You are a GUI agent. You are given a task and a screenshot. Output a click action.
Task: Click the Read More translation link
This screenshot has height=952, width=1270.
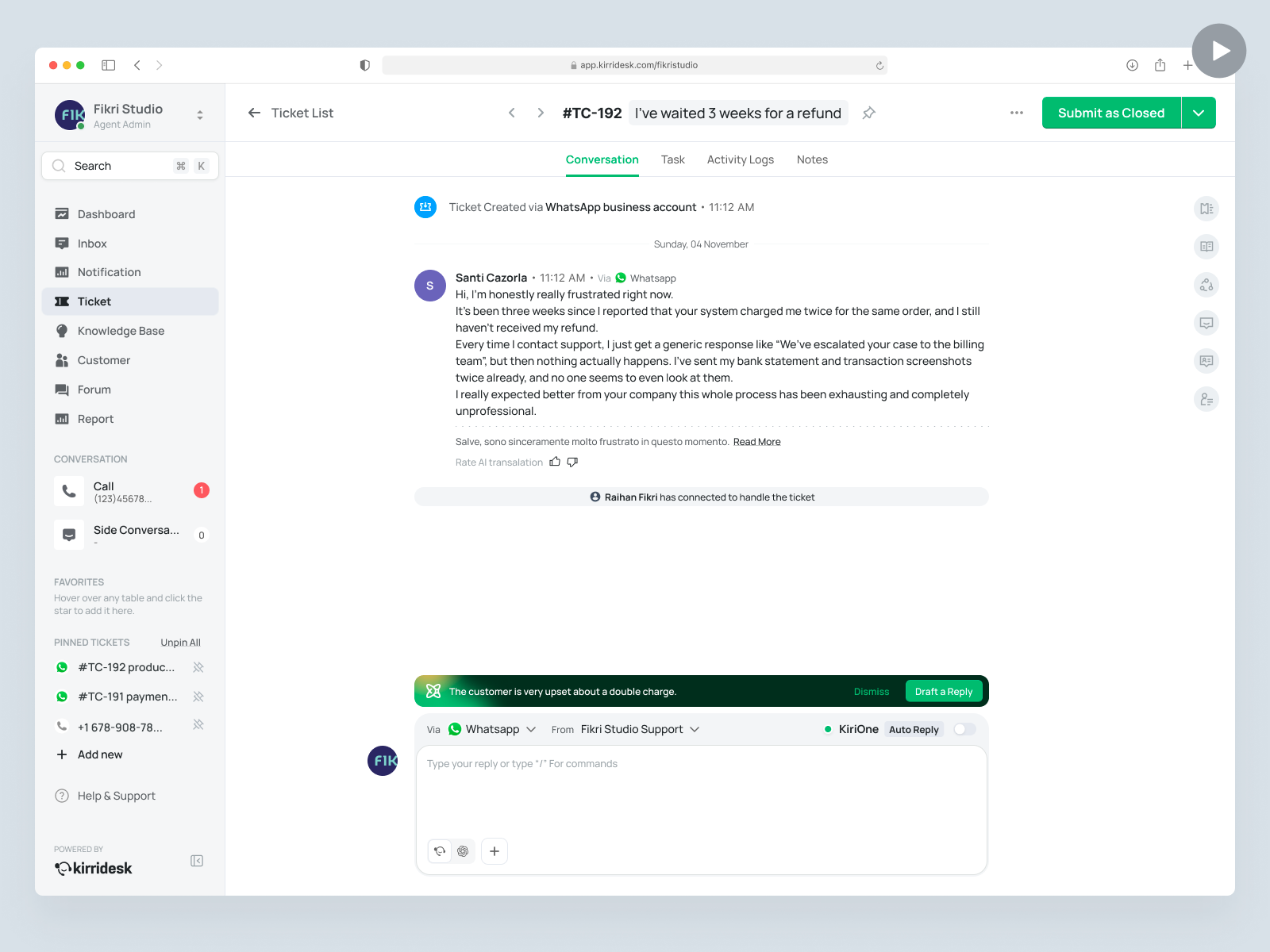click(756, 442)
